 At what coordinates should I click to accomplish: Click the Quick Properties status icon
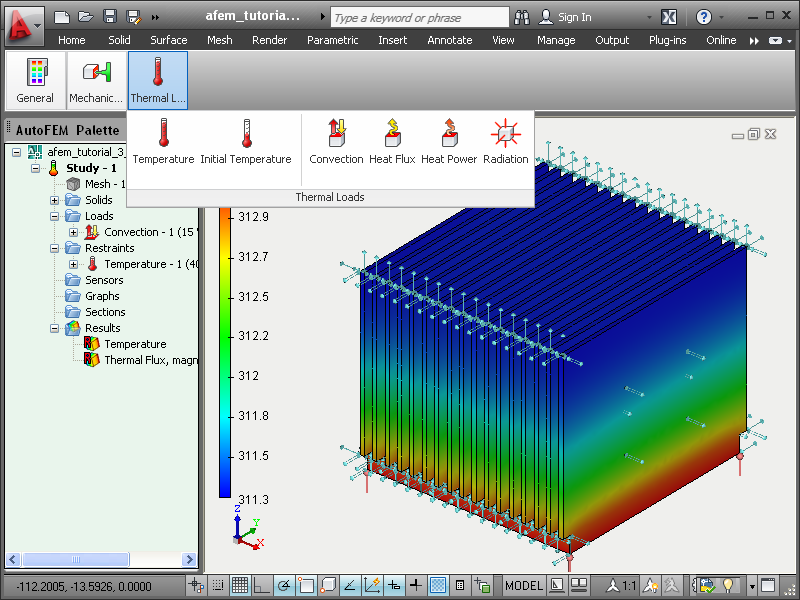coord(460,585)
